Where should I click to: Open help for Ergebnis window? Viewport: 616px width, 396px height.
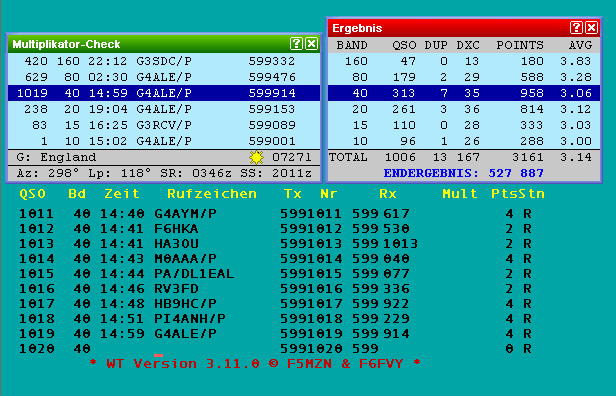(x=576, y=28)
